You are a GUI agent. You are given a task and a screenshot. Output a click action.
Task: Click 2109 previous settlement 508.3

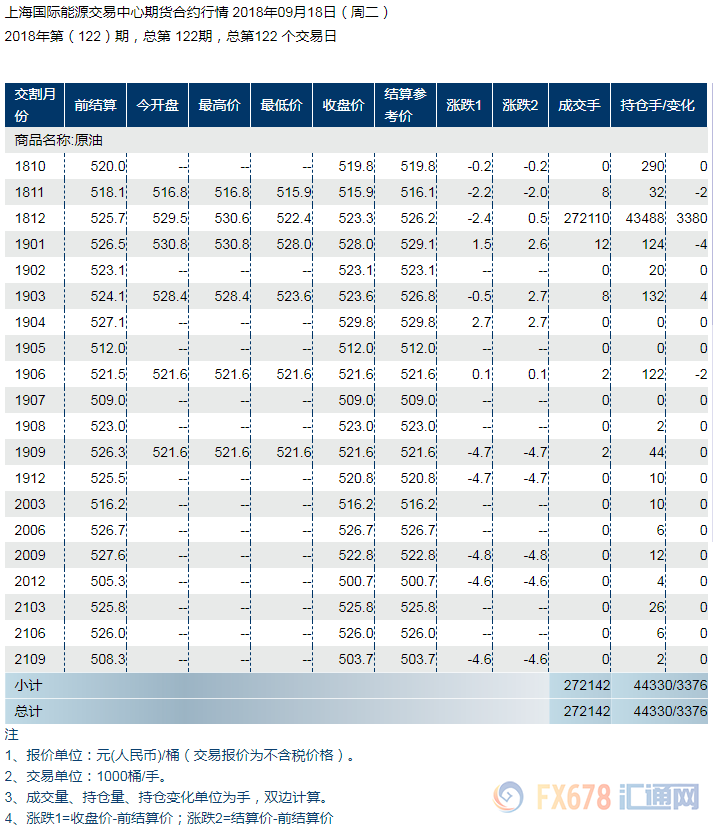pyautogui.click(x=108, y=659)
